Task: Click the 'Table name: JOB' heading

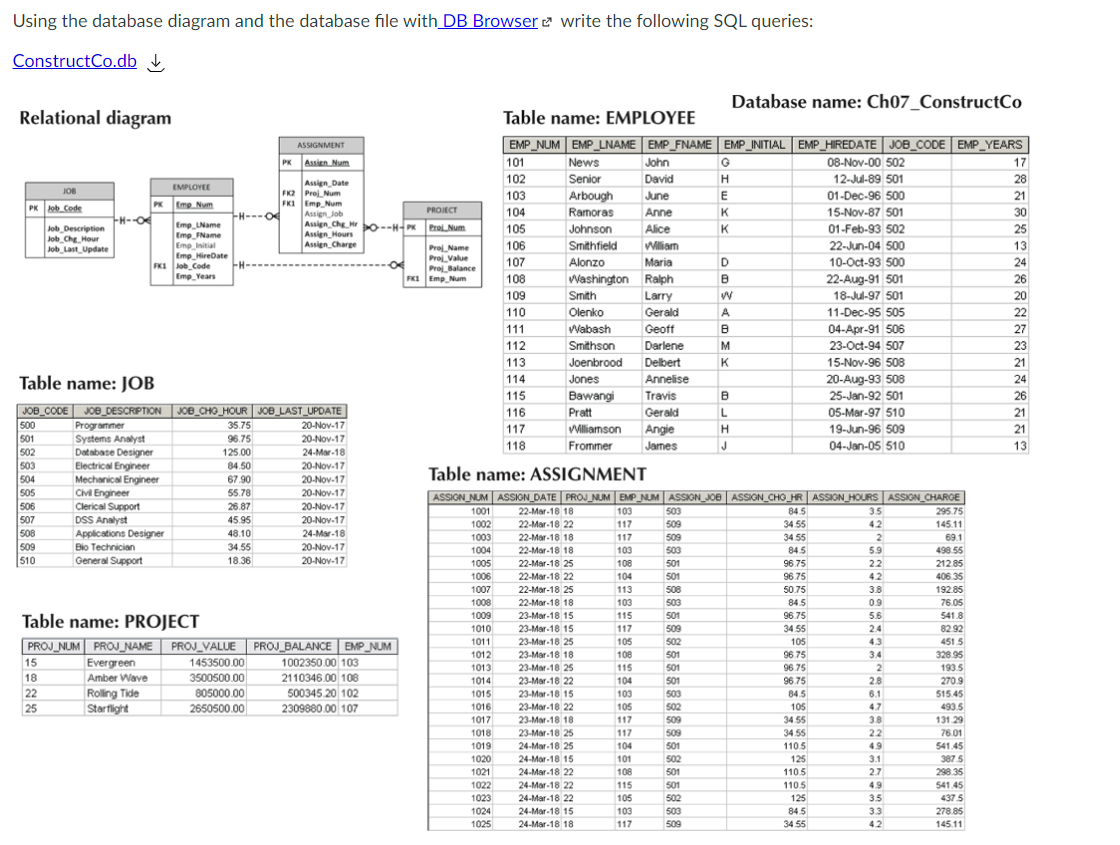Action: pyautogui.click(x=86, y=384)
